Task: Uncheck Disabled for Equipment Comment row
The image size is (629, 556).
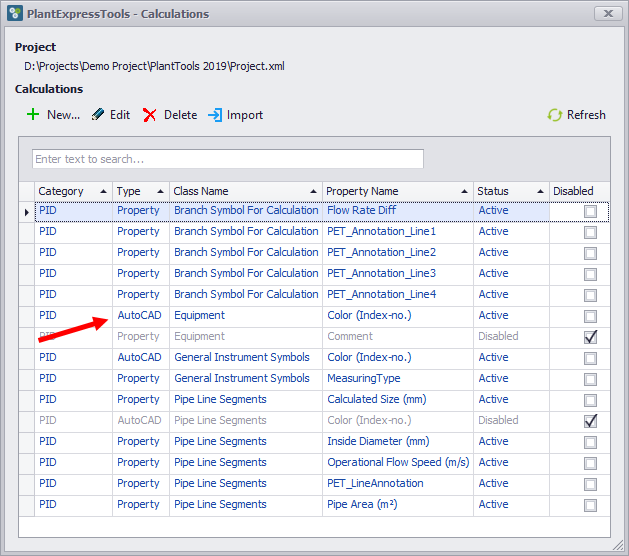Action: (x=590, y=337)
